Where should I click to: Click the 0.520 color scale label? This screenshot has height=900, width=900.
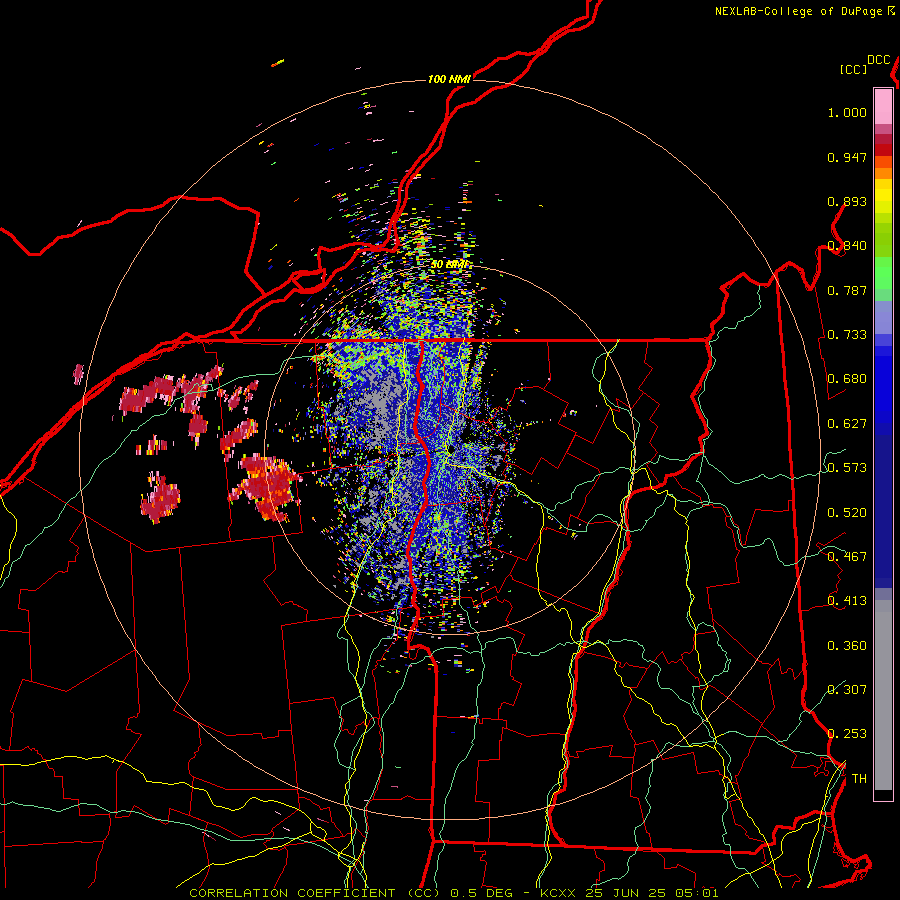click(x=847, y=513)
